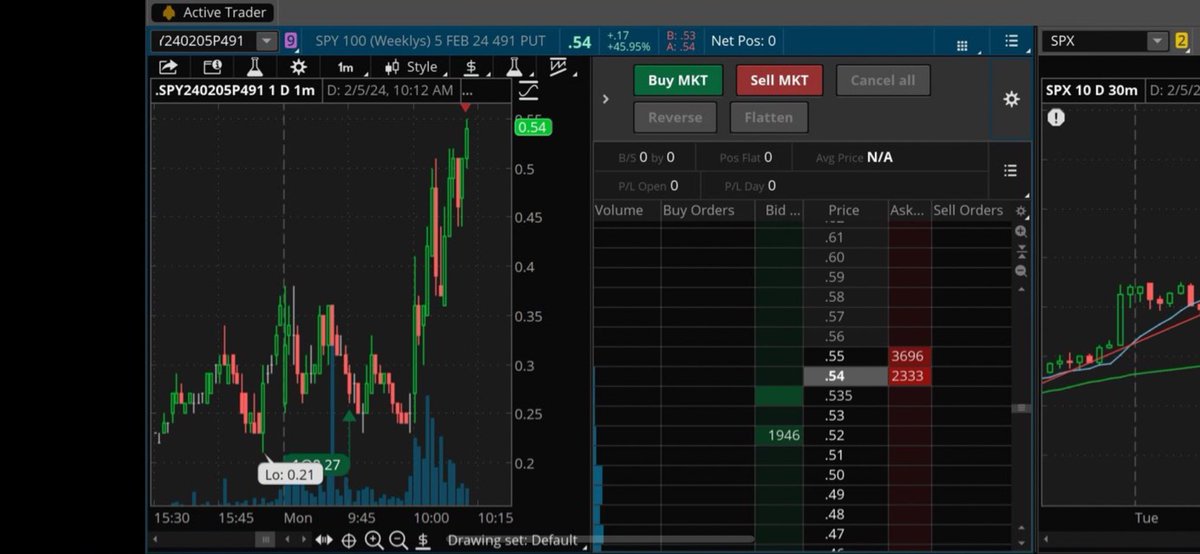
Task: Click the chart zoom in magnifier
Action: click(374, 540)
